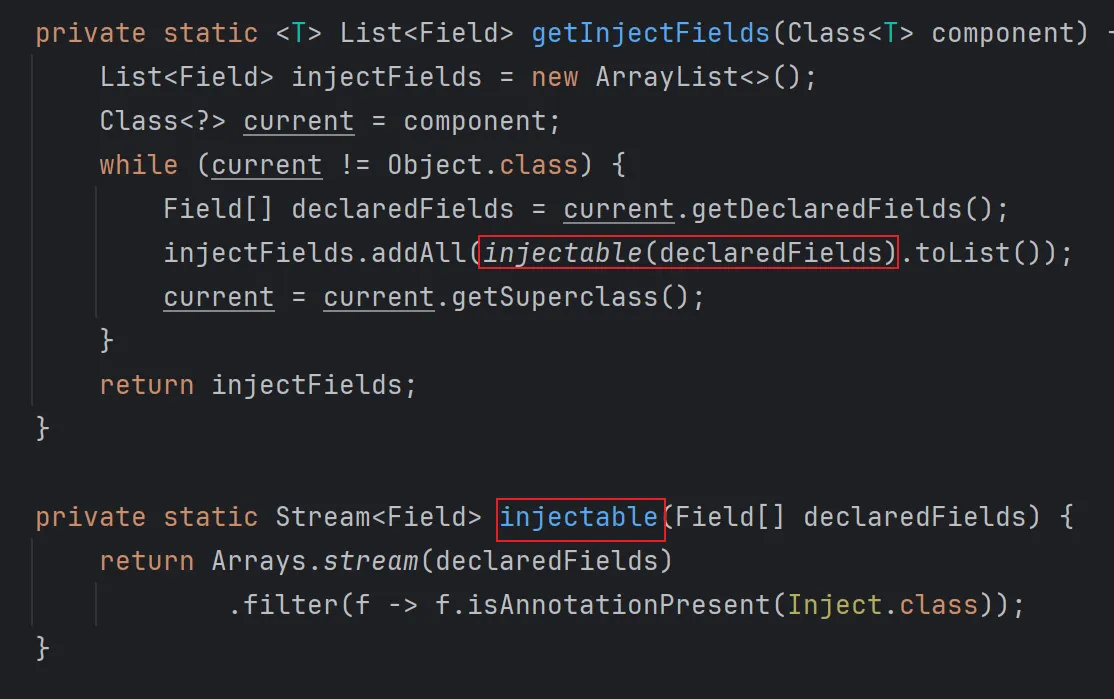The width and height of the screenshot is (1114, 699).
Task: Click the return injectFields statement
Action: (x=257, y=384)
